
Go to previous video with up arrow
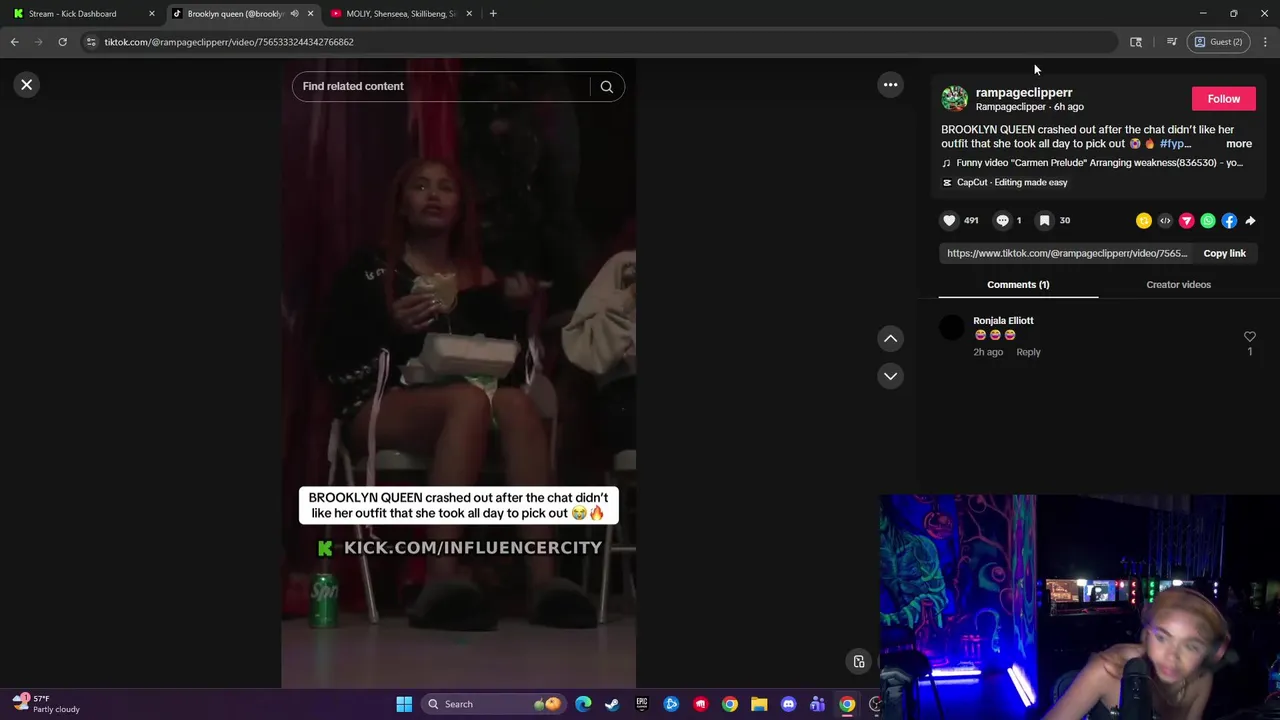(x=890, y=338)
